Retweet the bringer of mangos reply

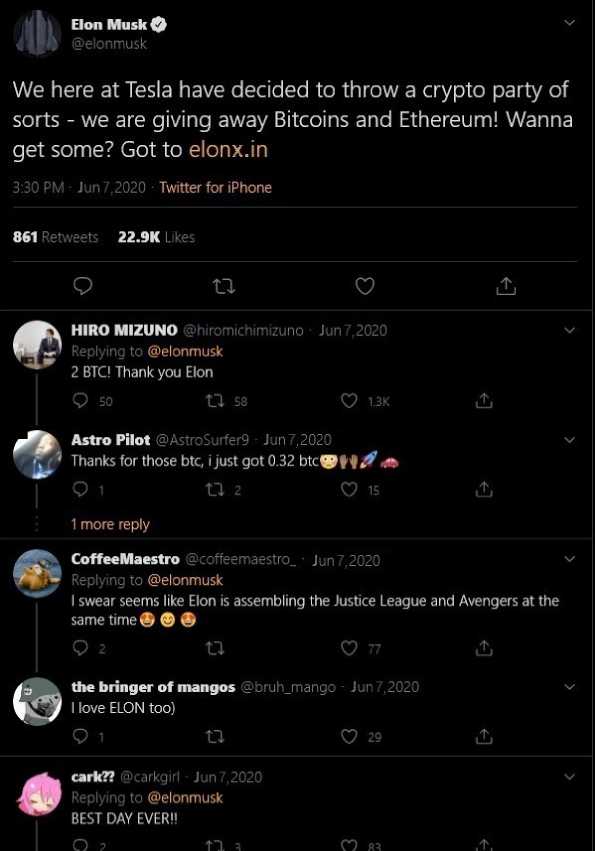(x=215, y=736)
